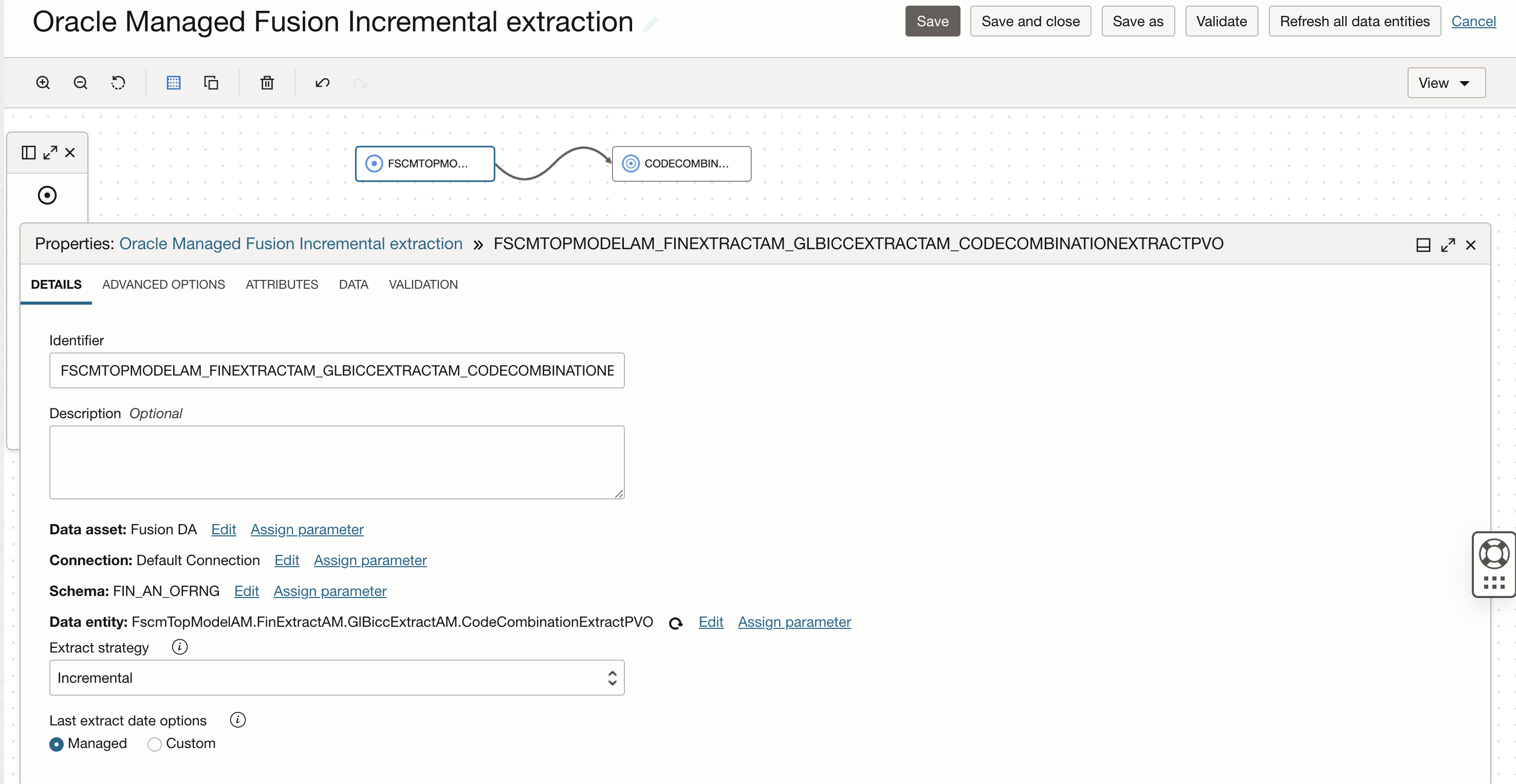Duplicate the selected operator
Viewport: 1516px width, 784px height.
211,82
